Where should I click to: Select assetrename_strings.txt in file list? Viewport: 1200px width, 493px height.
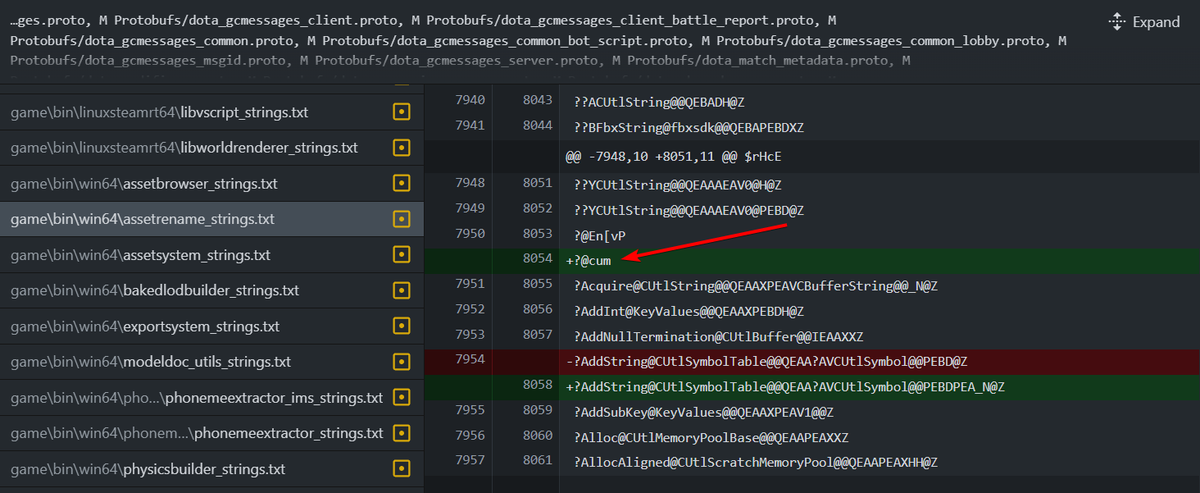(212, 219)
